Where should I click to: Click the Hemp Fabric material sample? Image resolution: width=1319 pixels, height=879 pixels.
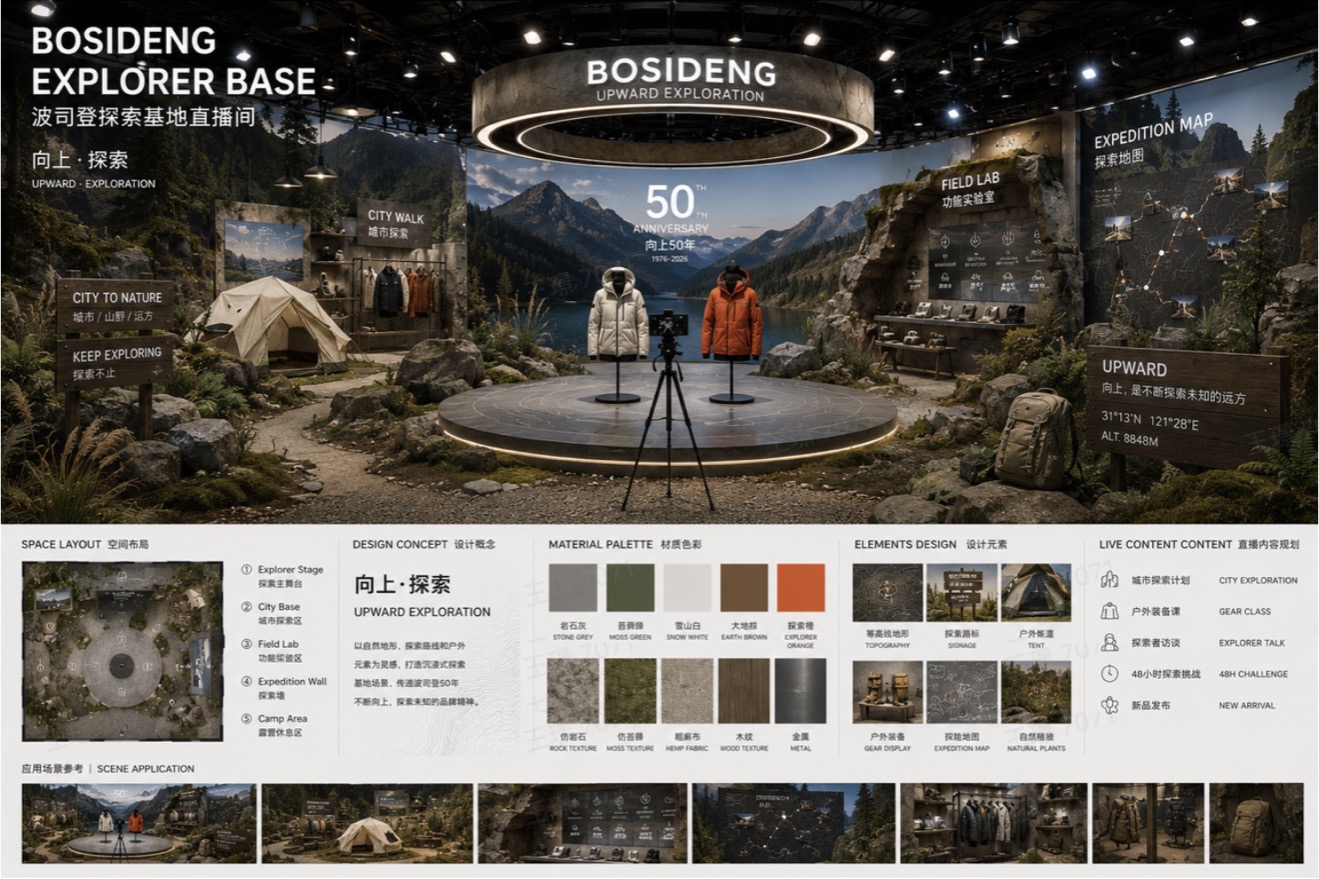pos(687,691)
